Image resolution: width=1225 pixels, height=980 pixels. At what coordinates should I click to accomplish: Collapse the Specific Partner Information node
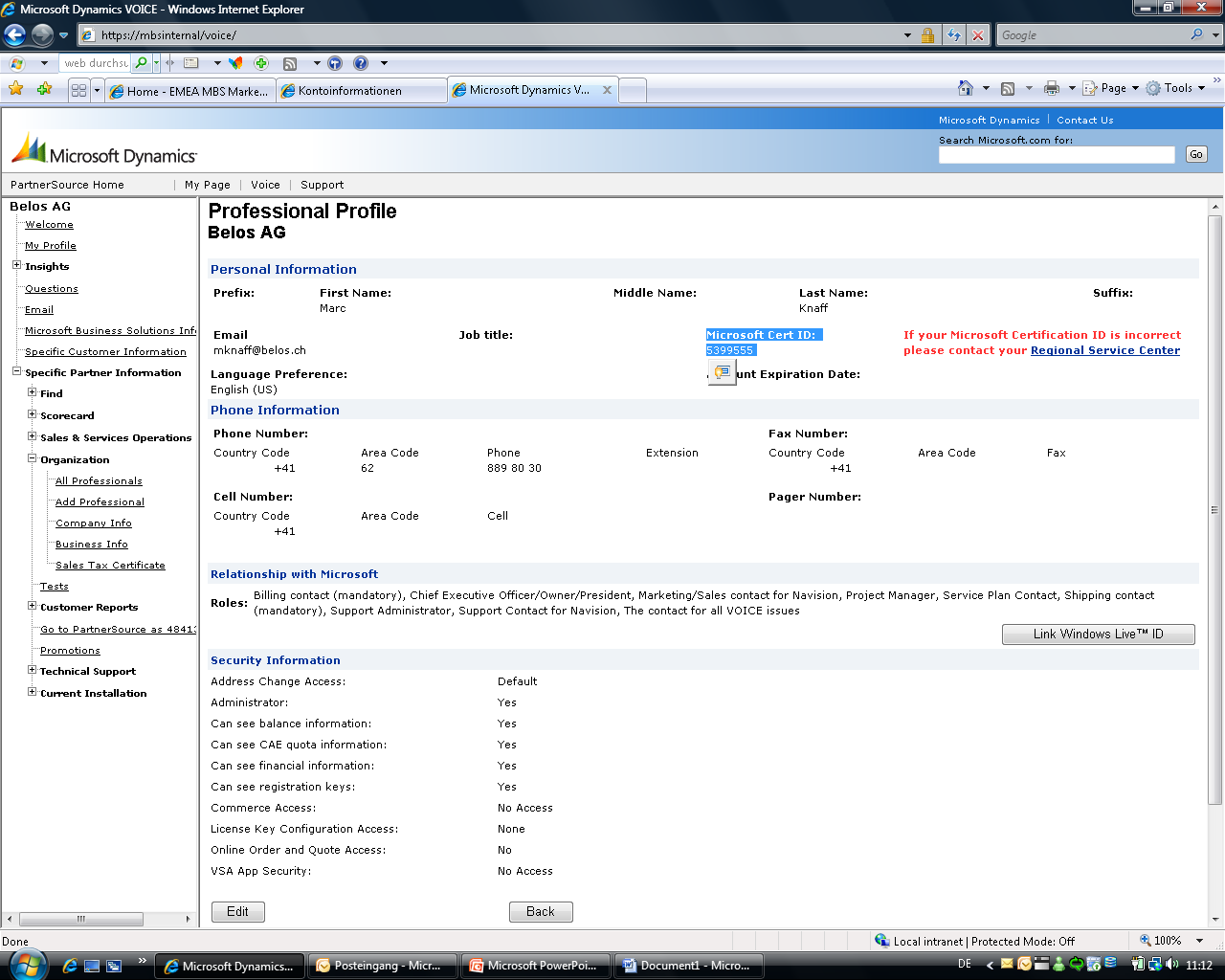click(16, 371)
